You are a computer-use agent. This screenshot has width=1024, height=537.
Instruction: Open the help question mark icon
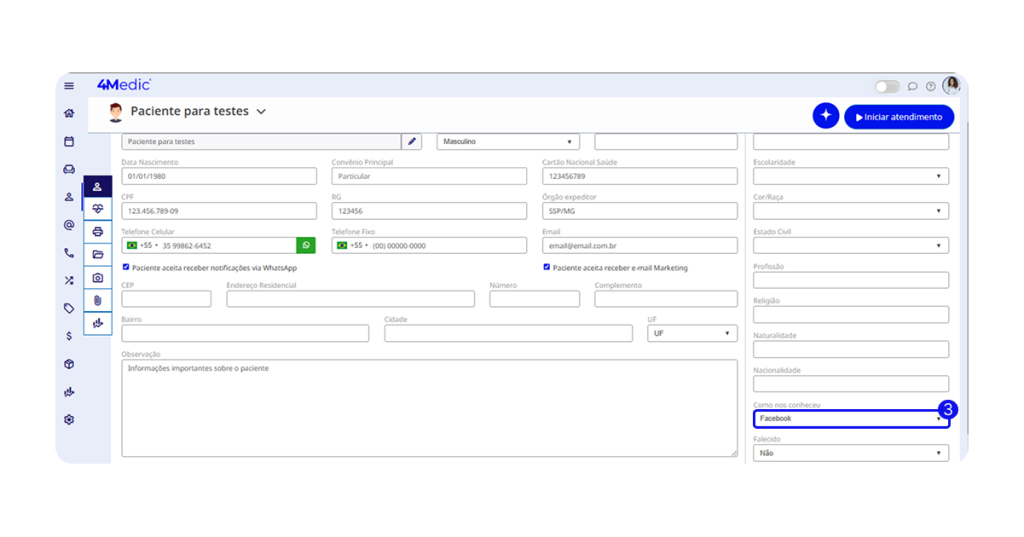tap(931, 87)
